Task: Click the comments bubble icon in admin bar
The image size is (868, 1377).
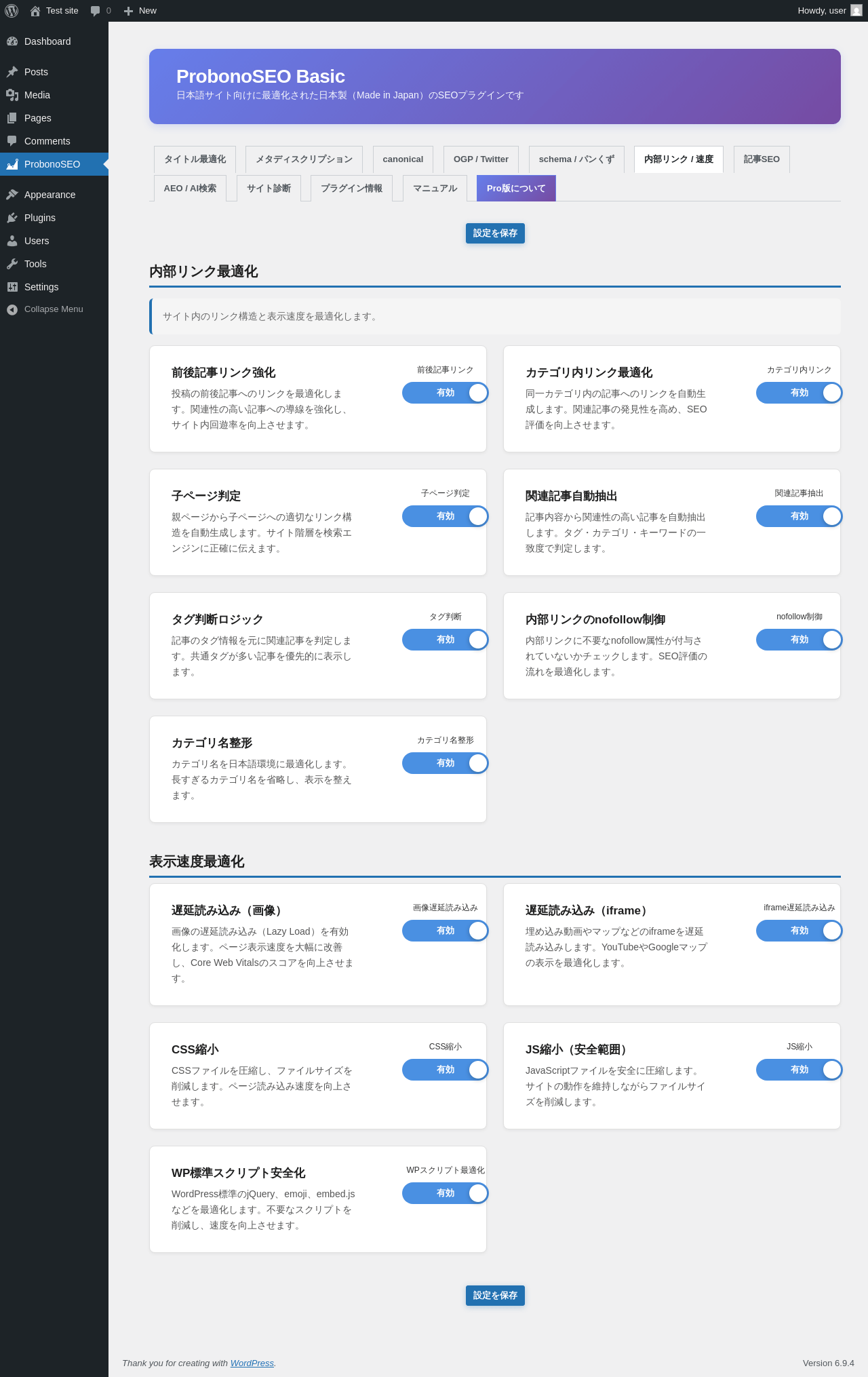Action: click(96, 11)
